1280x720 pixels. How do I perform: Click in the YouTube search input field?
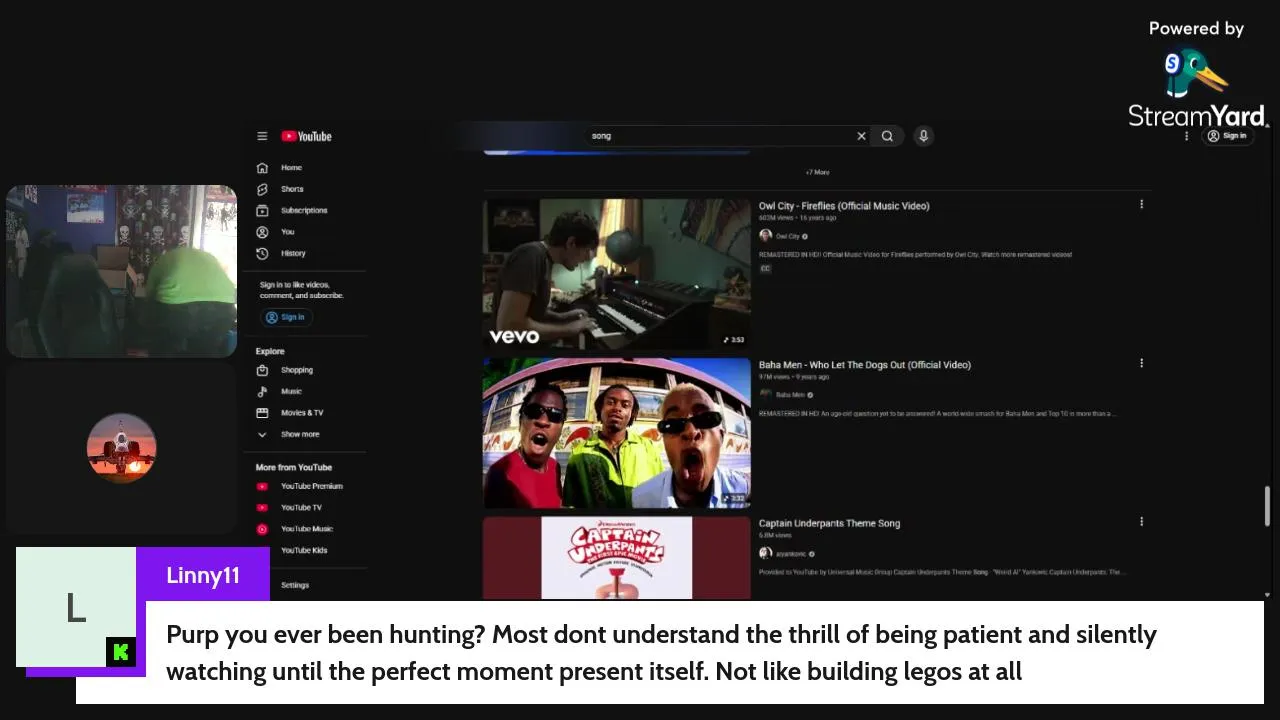coord(718,136)
